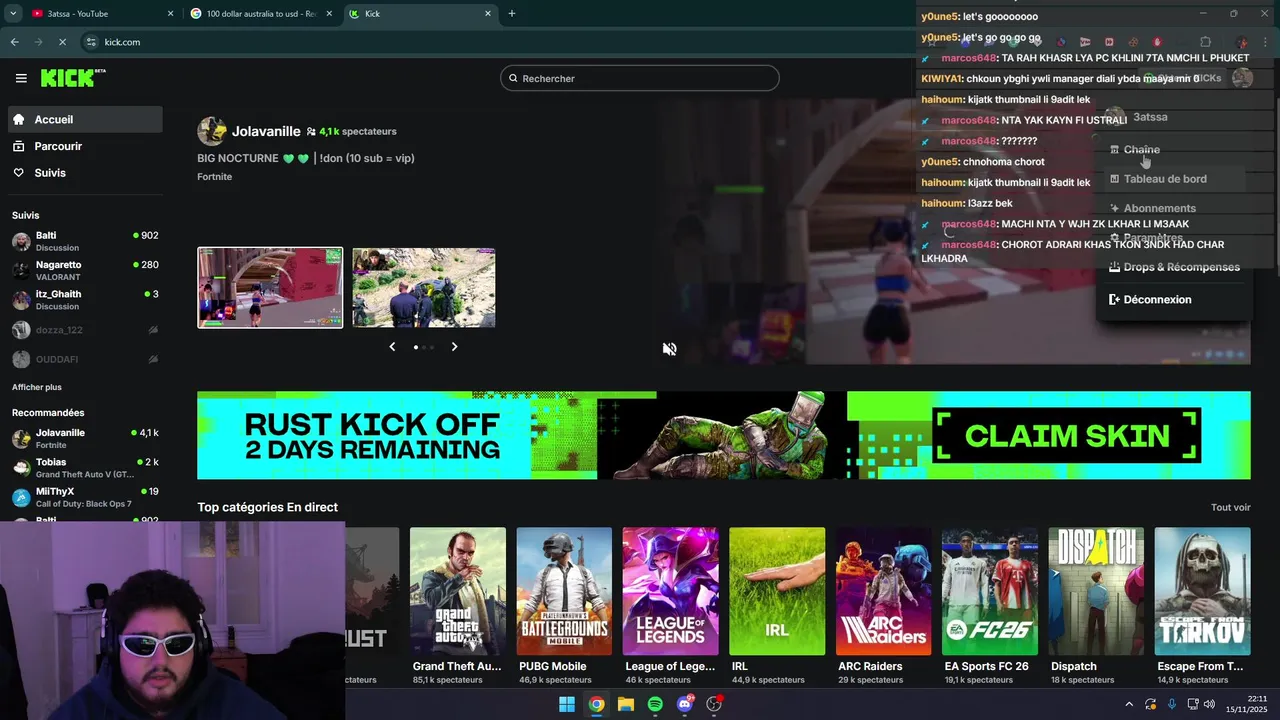1280x720 pixels.
Task: Open recommended channel Tobias
Action: [x=86, y=468]
